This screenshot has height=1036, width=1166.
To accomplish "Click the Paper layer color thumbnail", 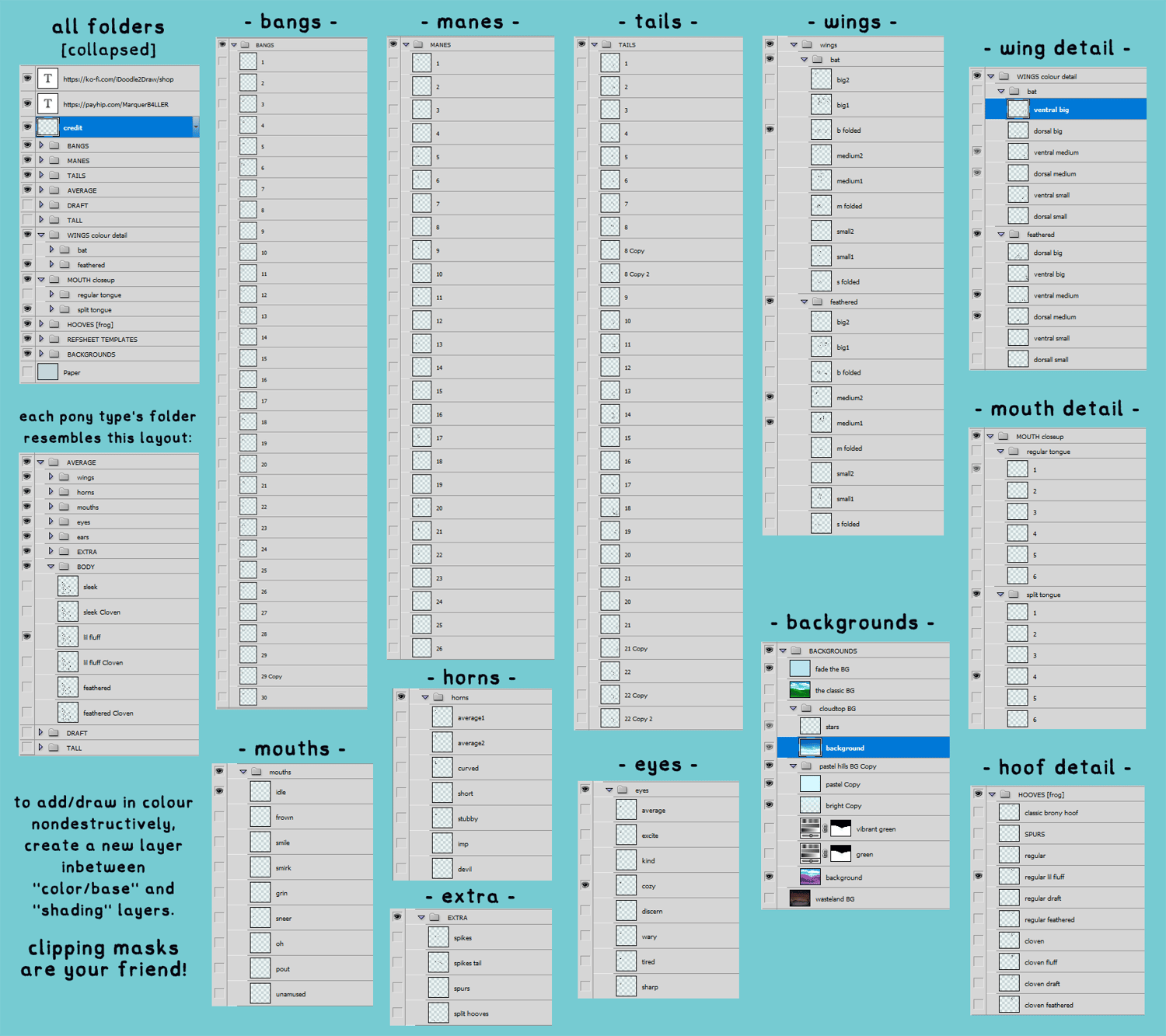I will [48, 372].
